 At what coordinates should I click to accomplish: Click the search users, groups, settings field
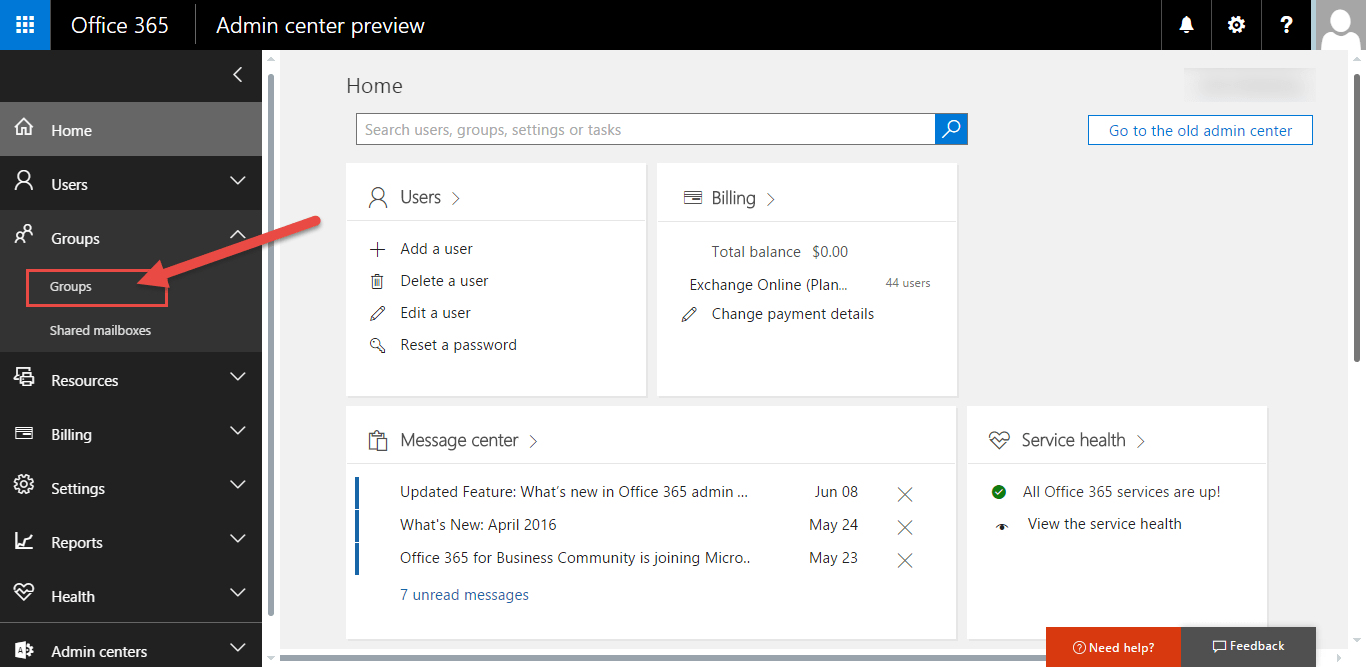[x=645, y=129]
